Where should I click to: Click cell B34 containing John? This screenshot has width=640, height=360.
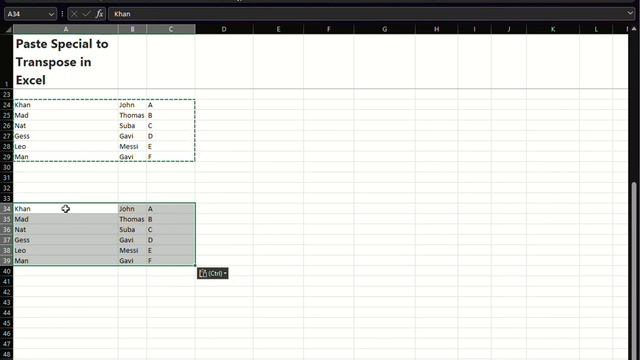click(x=132, y=209)
